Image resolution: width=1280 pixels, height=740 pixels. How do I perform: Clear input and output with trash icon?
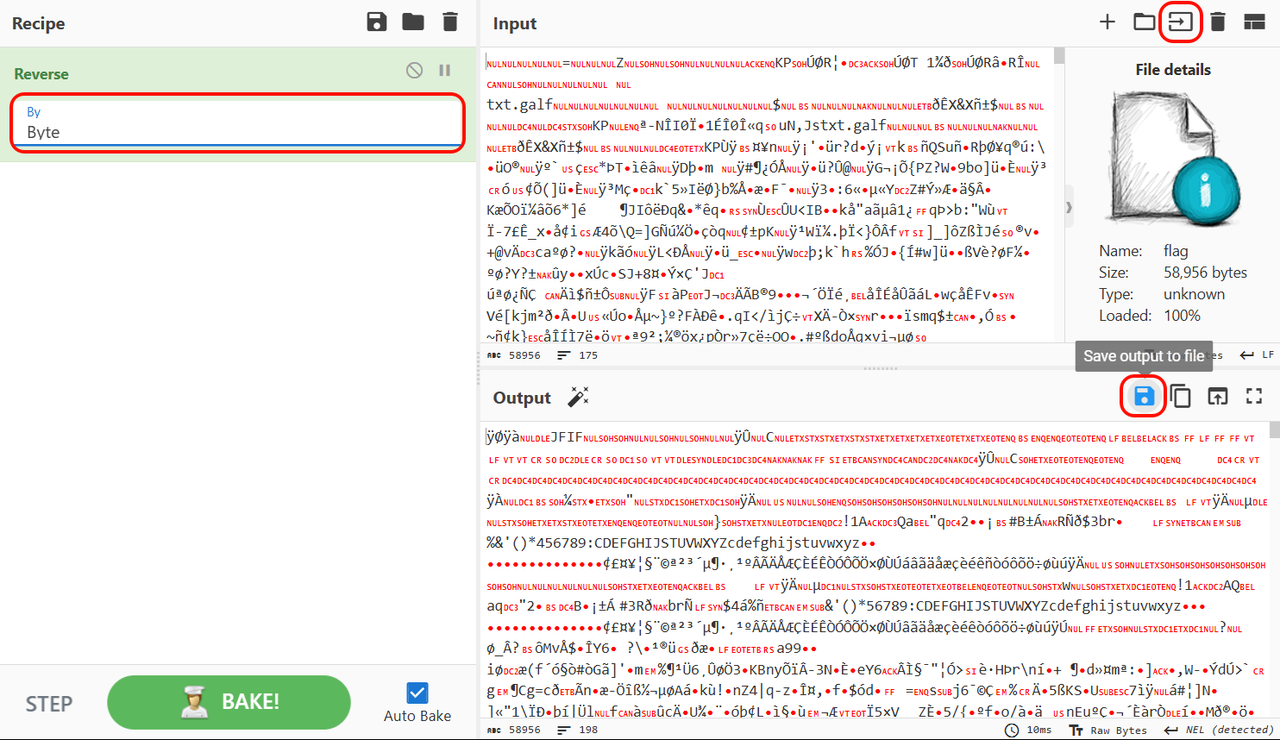coord(1217,22)
